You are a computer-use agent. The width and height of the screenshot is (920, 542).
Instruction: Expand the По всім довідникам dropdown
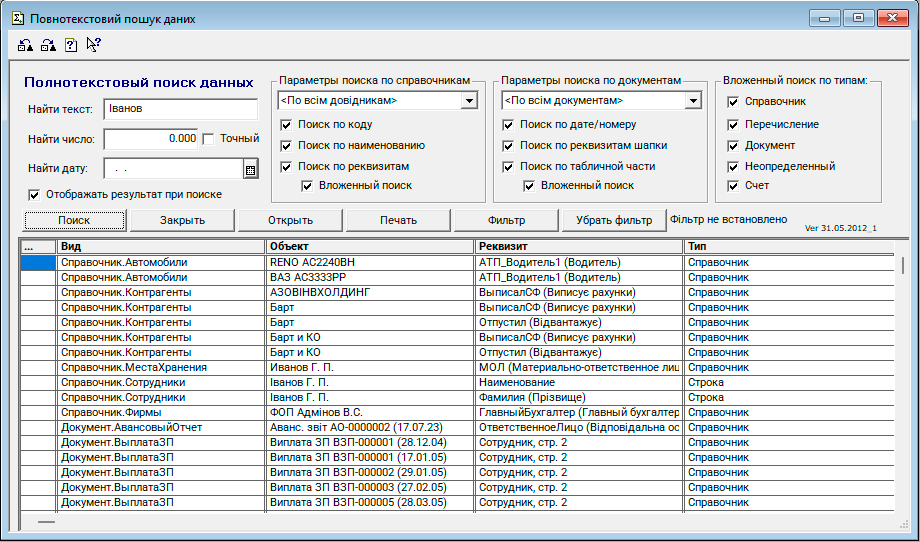(x=468, y=101)
